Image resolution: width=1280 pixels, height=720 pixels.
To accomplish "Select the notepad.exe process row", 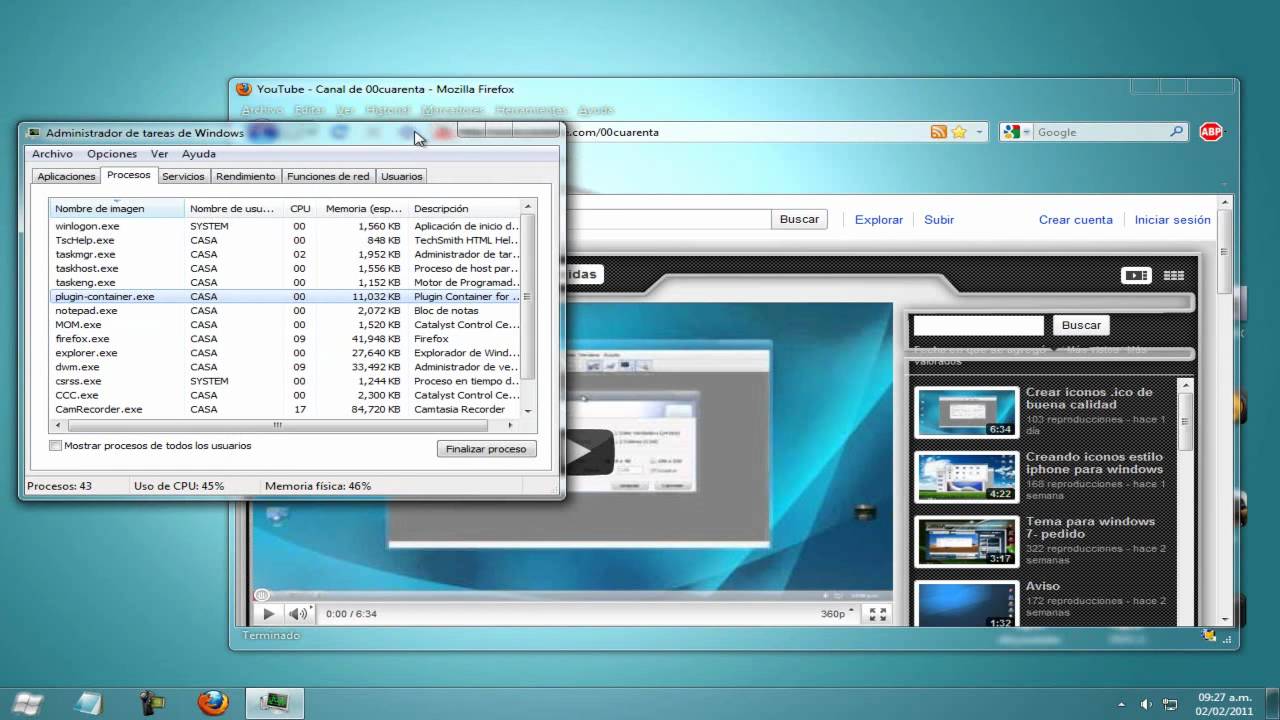I will [286, 311].
